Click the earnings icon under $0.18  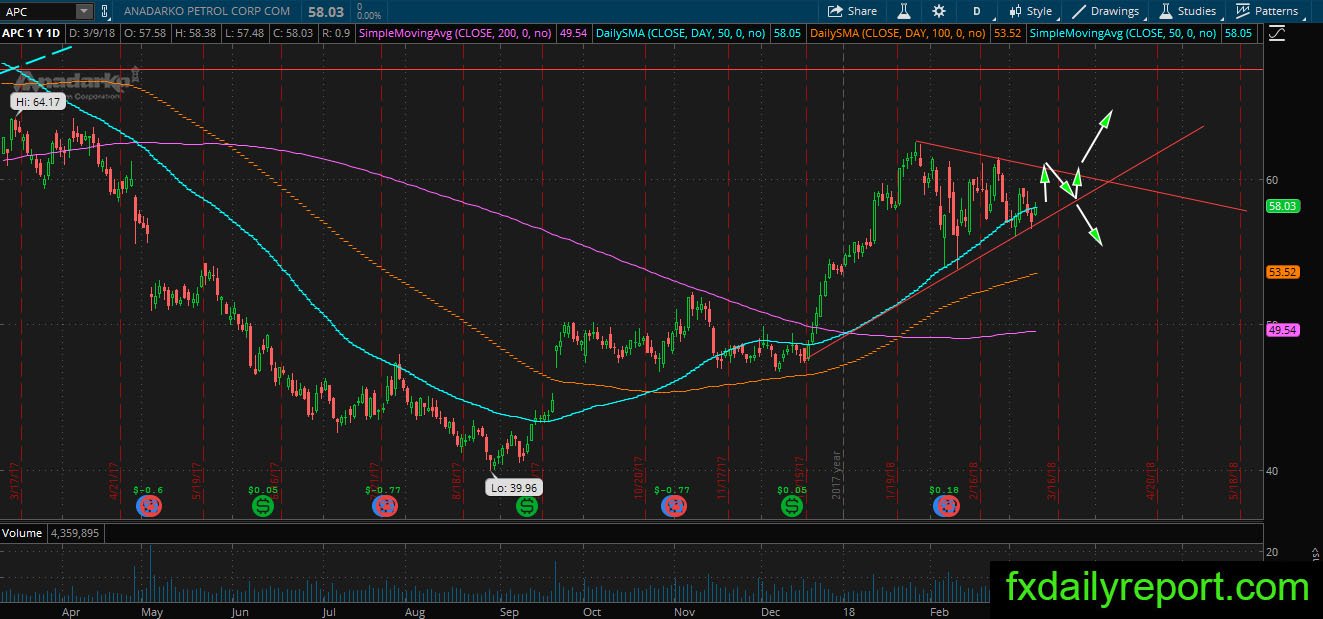pyautogui.click(x=944, y=507)
